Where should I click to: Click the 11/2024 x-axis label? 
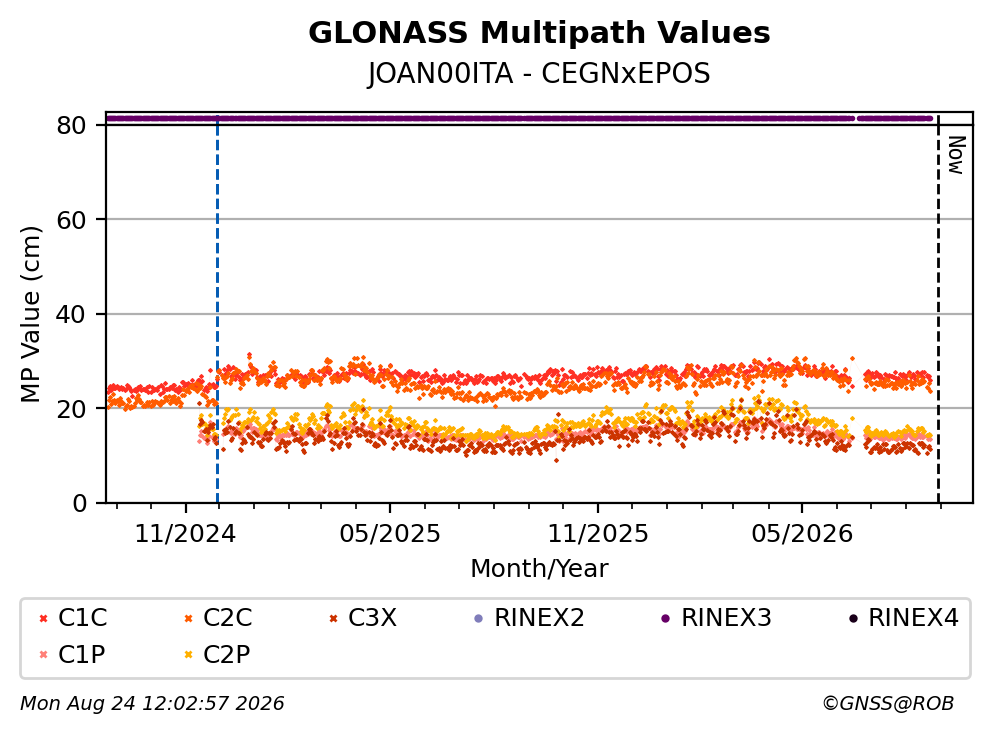(185, 534)
